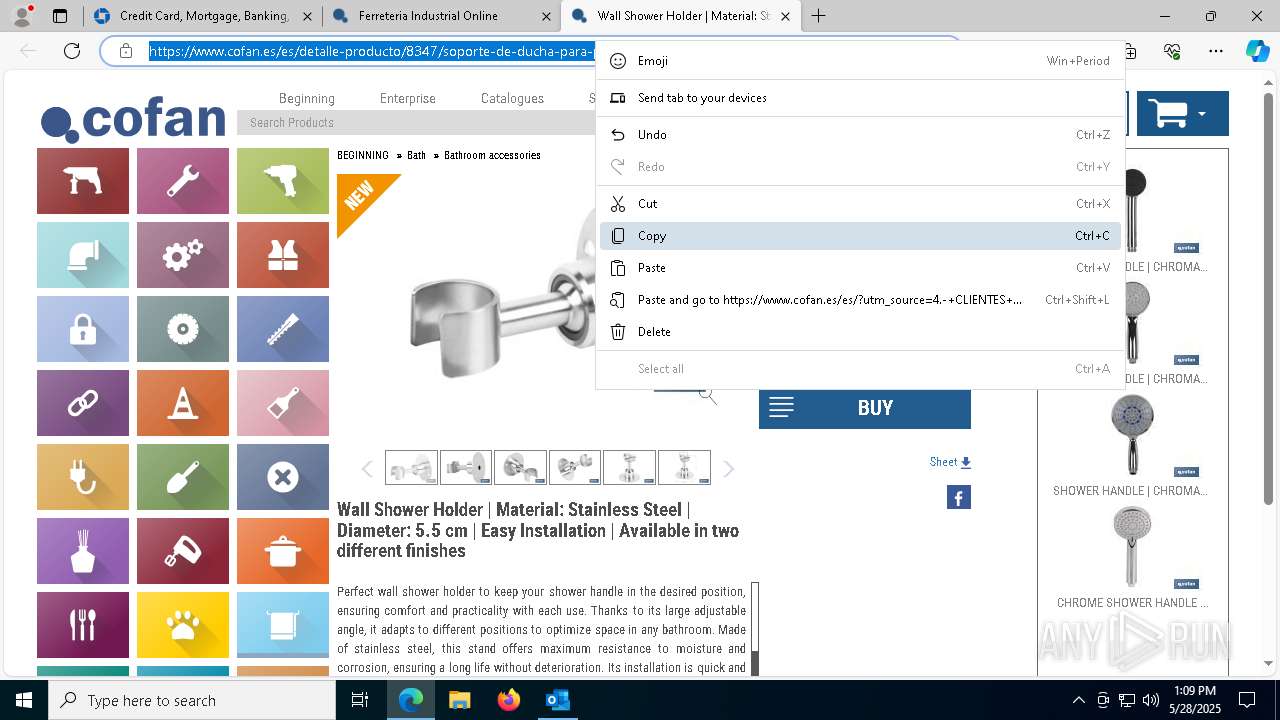Open the wall plug fixings category tile
Image resolution: width=1280 pixels, height=720 pixels.
click(283, 329)
